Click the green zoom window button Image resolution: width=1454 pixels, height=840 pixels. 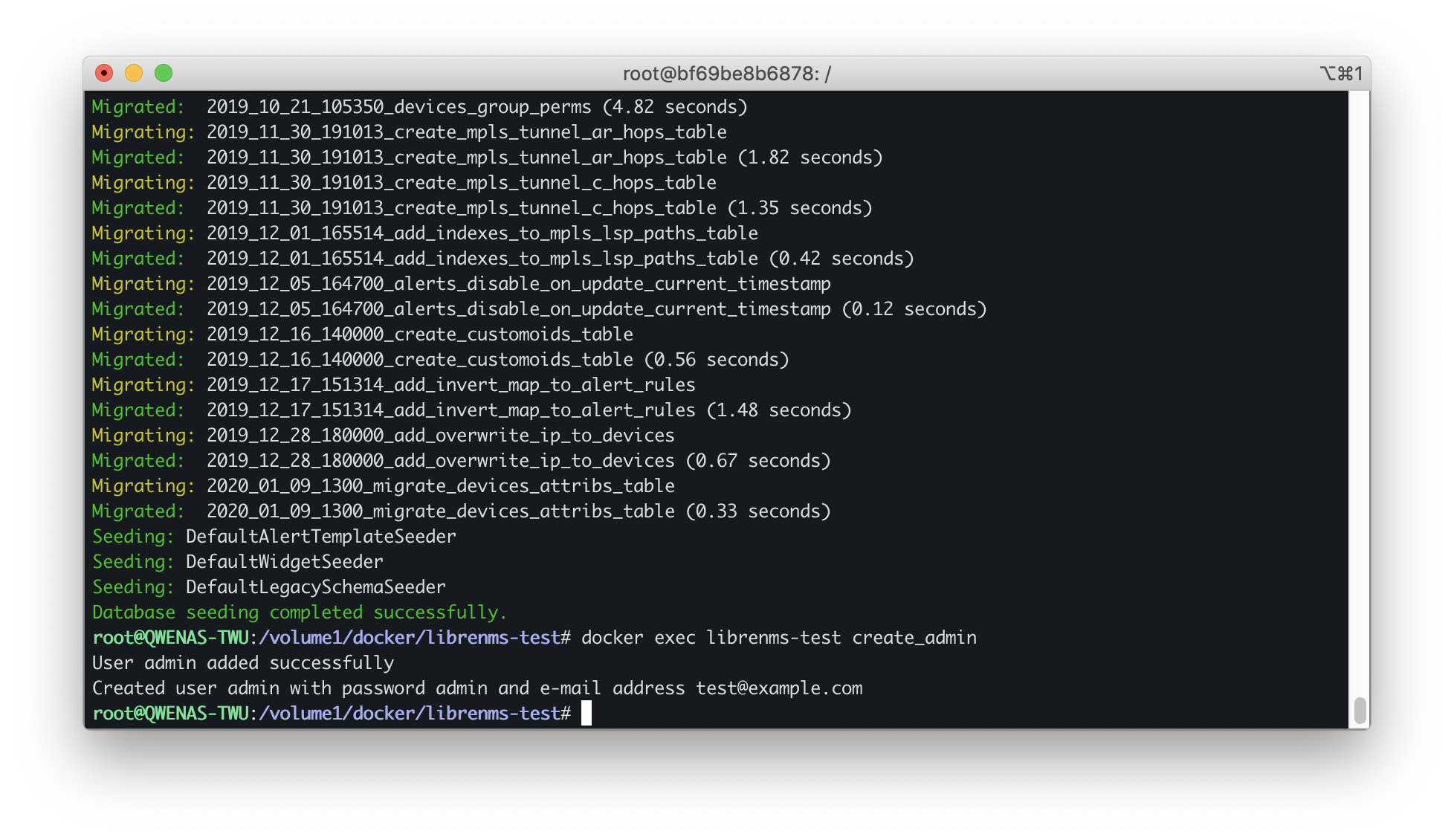point(164,73)
